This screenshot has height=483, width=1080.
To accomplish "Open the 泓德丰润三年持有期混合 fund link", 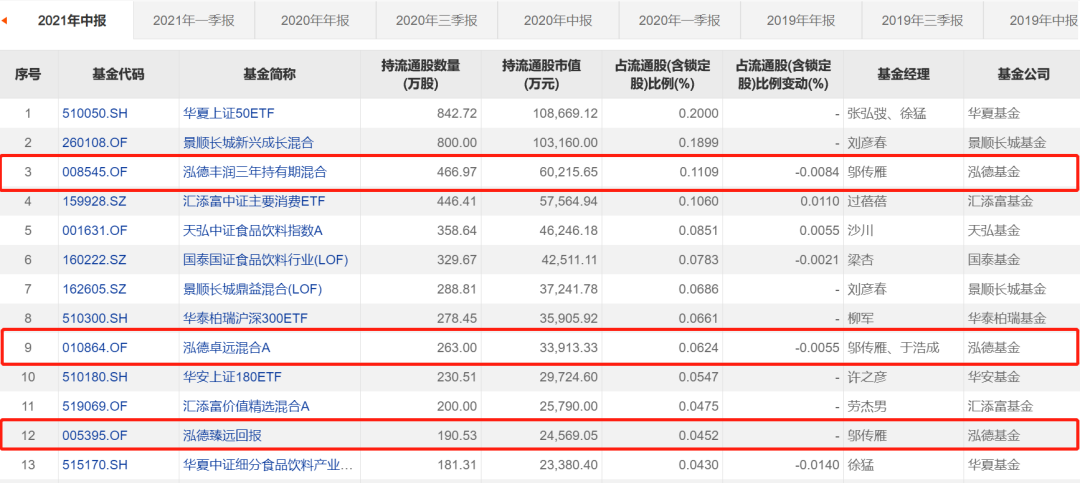I will [254, 172].
